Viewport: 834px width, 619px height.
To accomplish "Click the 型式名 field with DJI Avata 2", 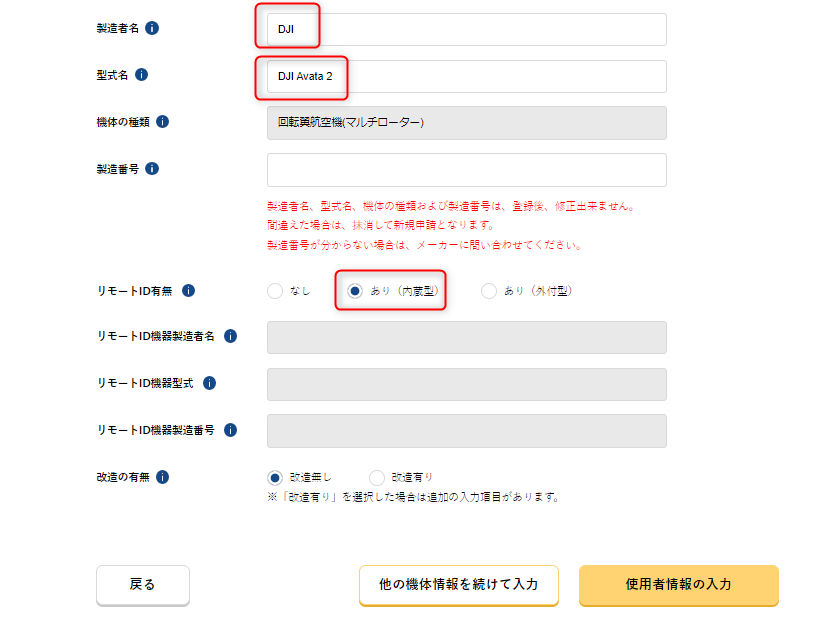I will [466, 76].
